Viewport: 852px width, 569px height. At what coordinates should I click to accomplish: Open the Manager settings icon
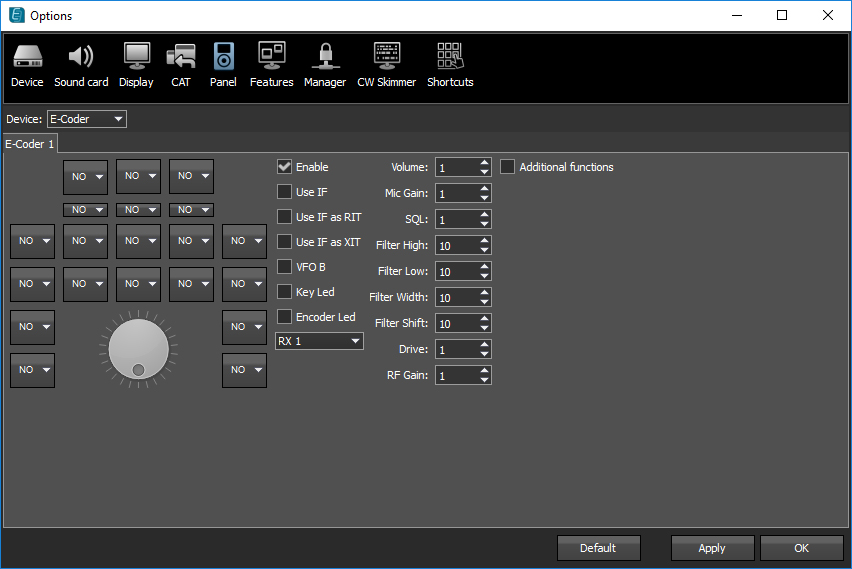pos(324,65)
